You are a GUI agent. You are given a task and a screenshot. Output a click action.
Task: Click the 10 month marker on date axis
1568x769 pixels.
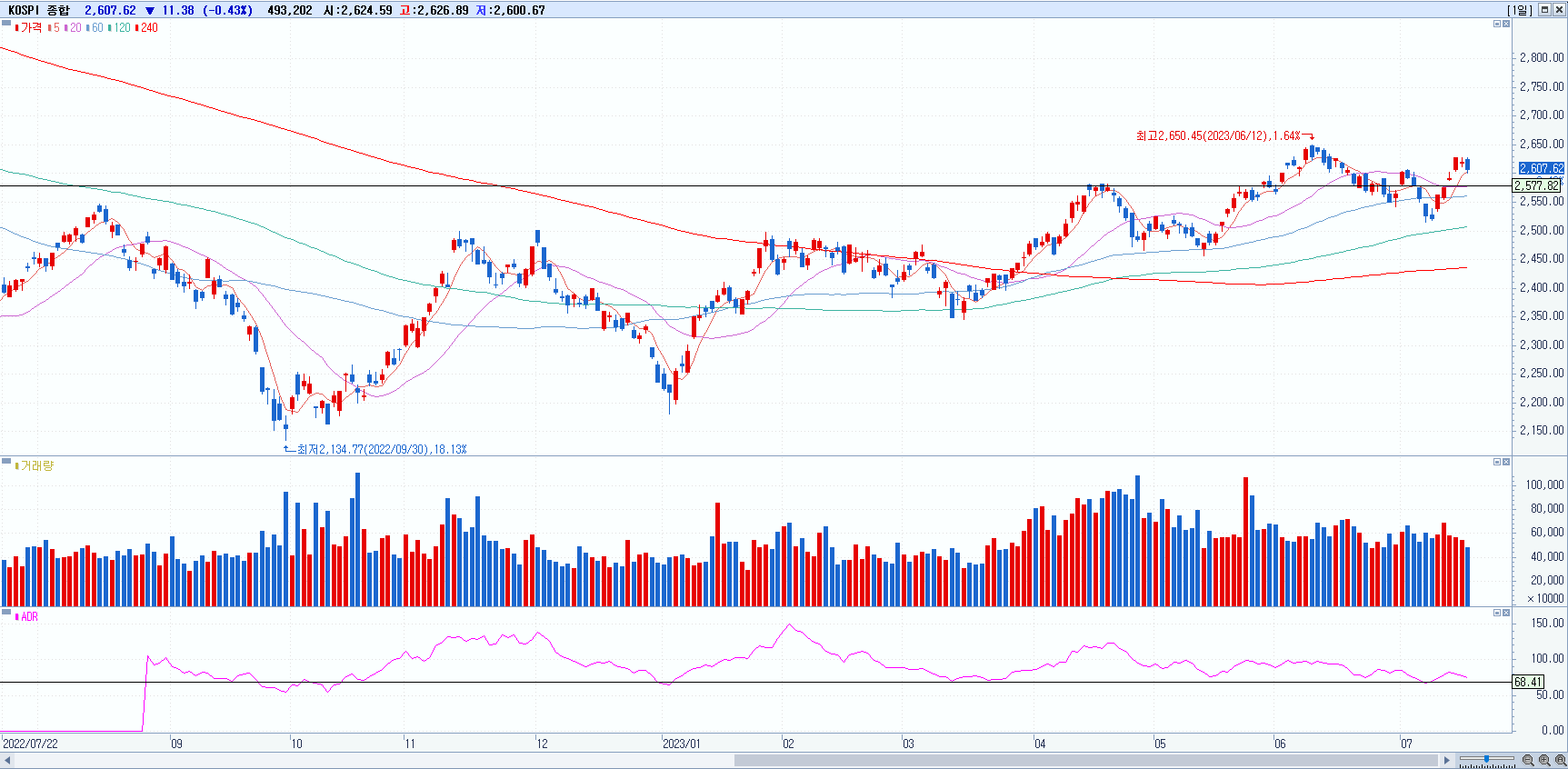pyautogui.click(x=296, y=744)
